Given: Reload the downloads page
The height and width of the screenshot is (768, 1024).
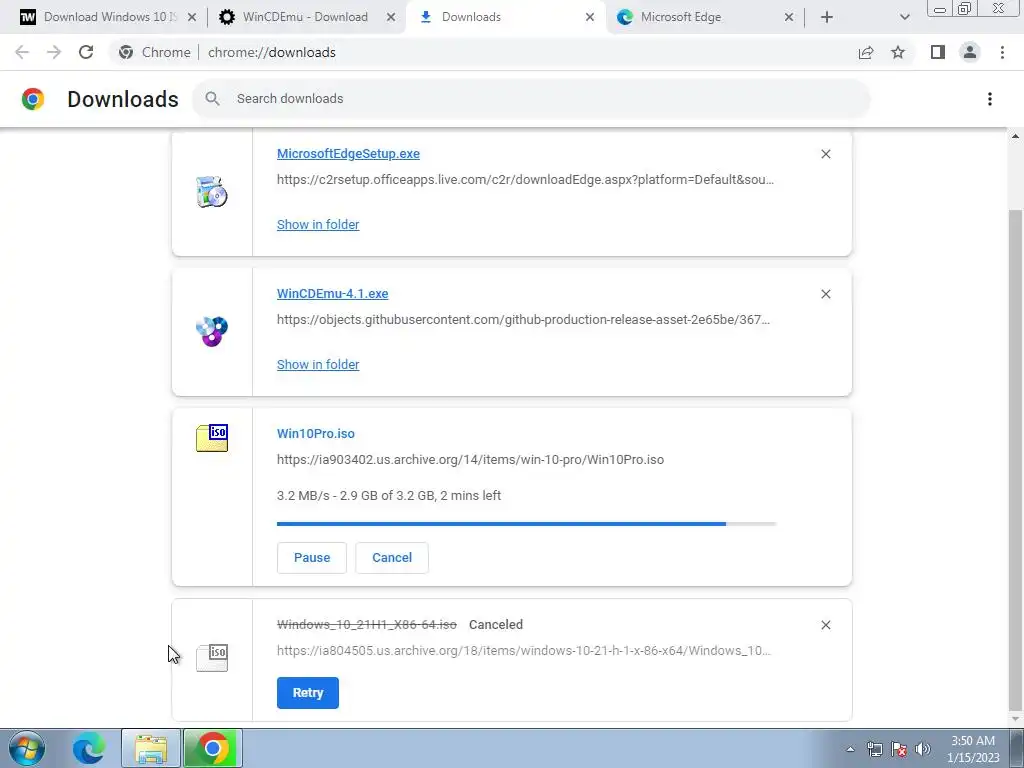Looking at the screenshot, I should (x=86, y=52).
